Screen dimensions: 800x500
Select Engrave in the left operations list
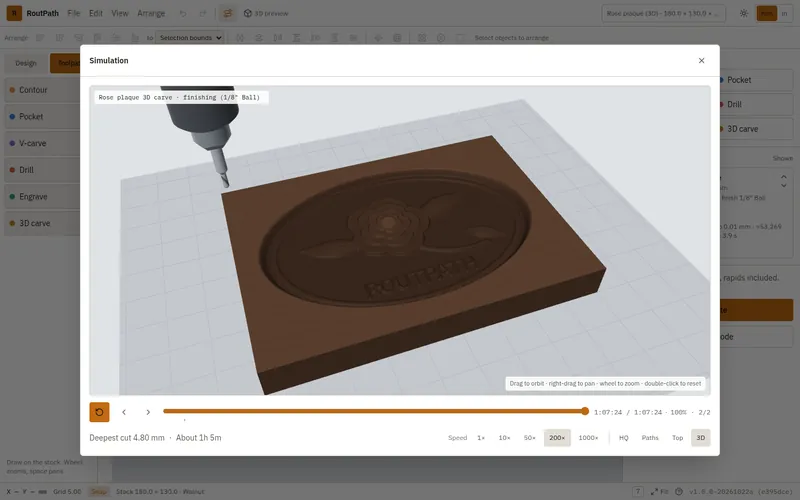coord(43,196)
